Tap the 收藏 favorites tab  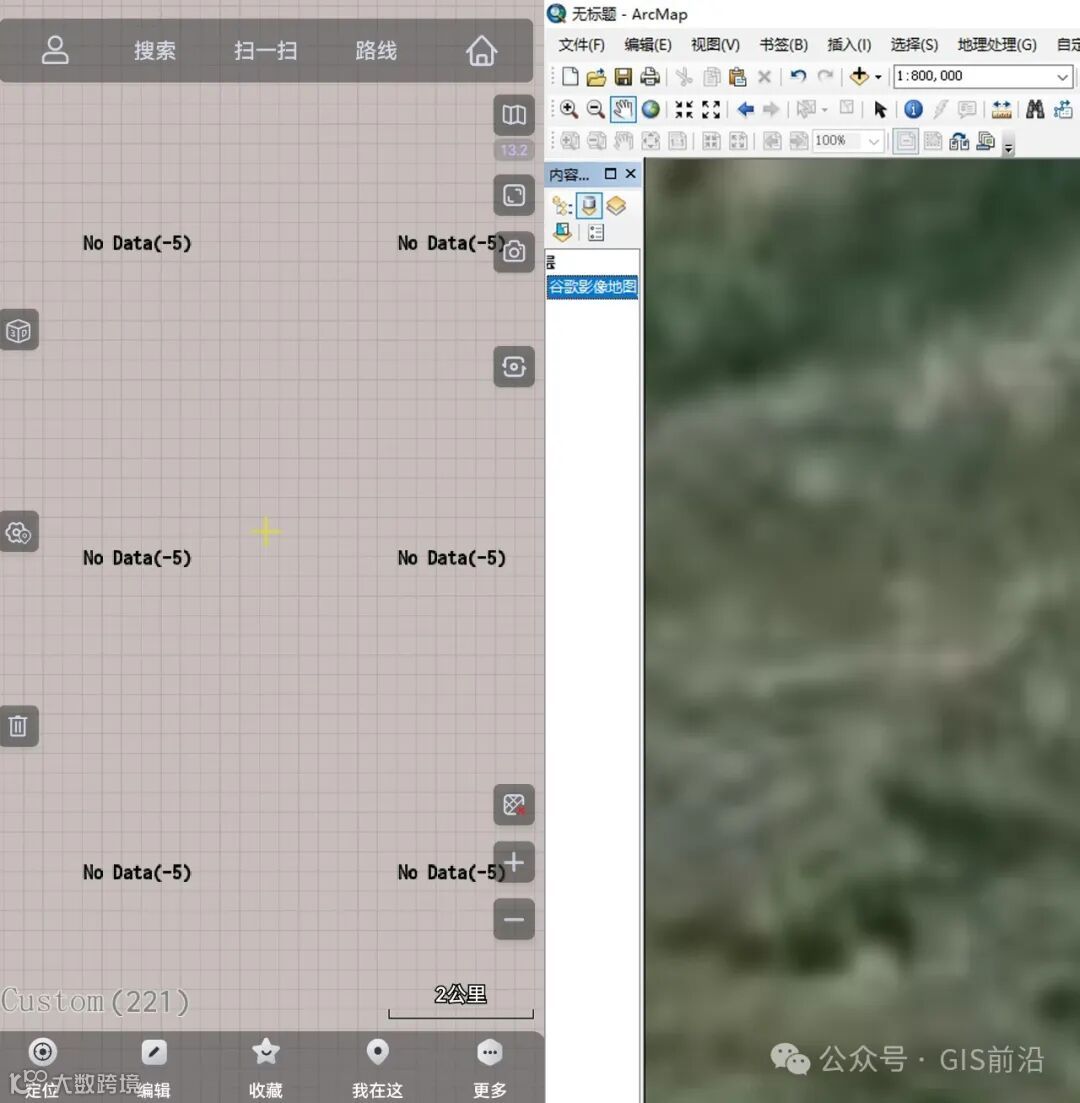[x=265, y=1068]
